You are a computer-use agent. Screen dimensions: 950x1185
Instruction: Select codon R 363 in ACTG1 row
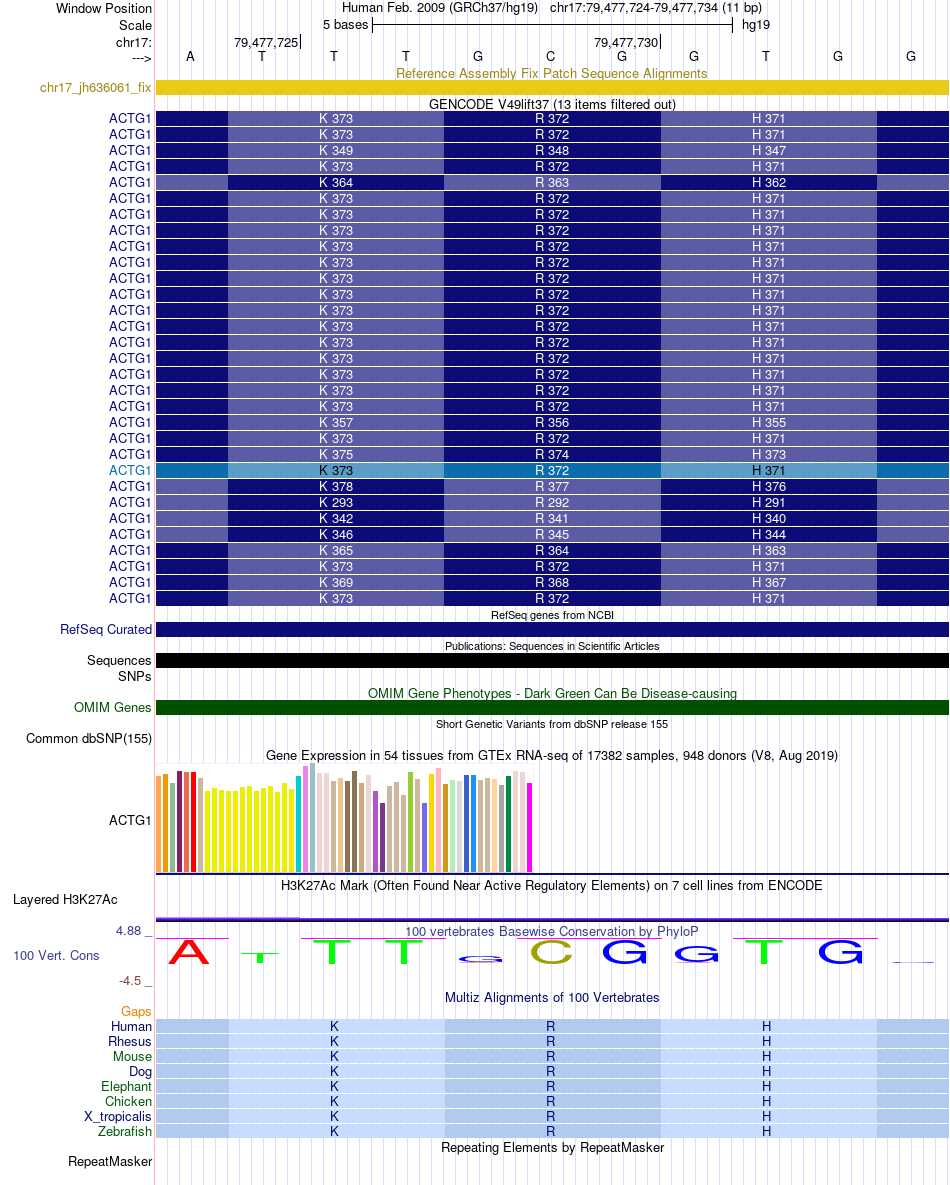[x=552, y=182]
